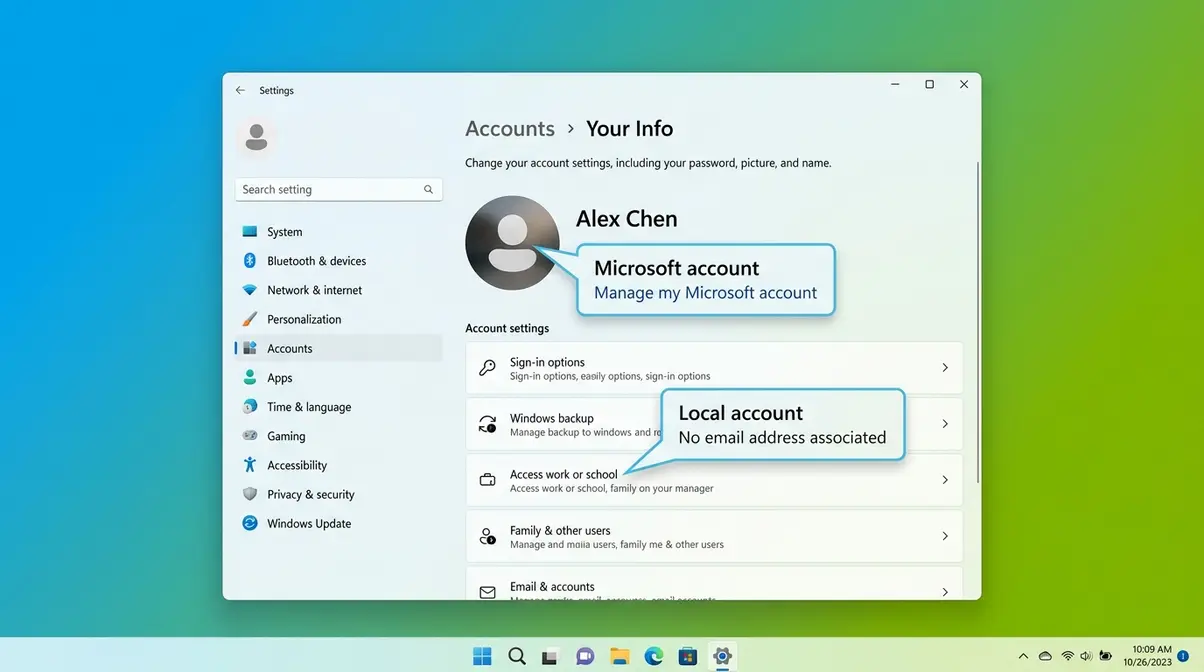Open Apps settings category

point(338,378)
